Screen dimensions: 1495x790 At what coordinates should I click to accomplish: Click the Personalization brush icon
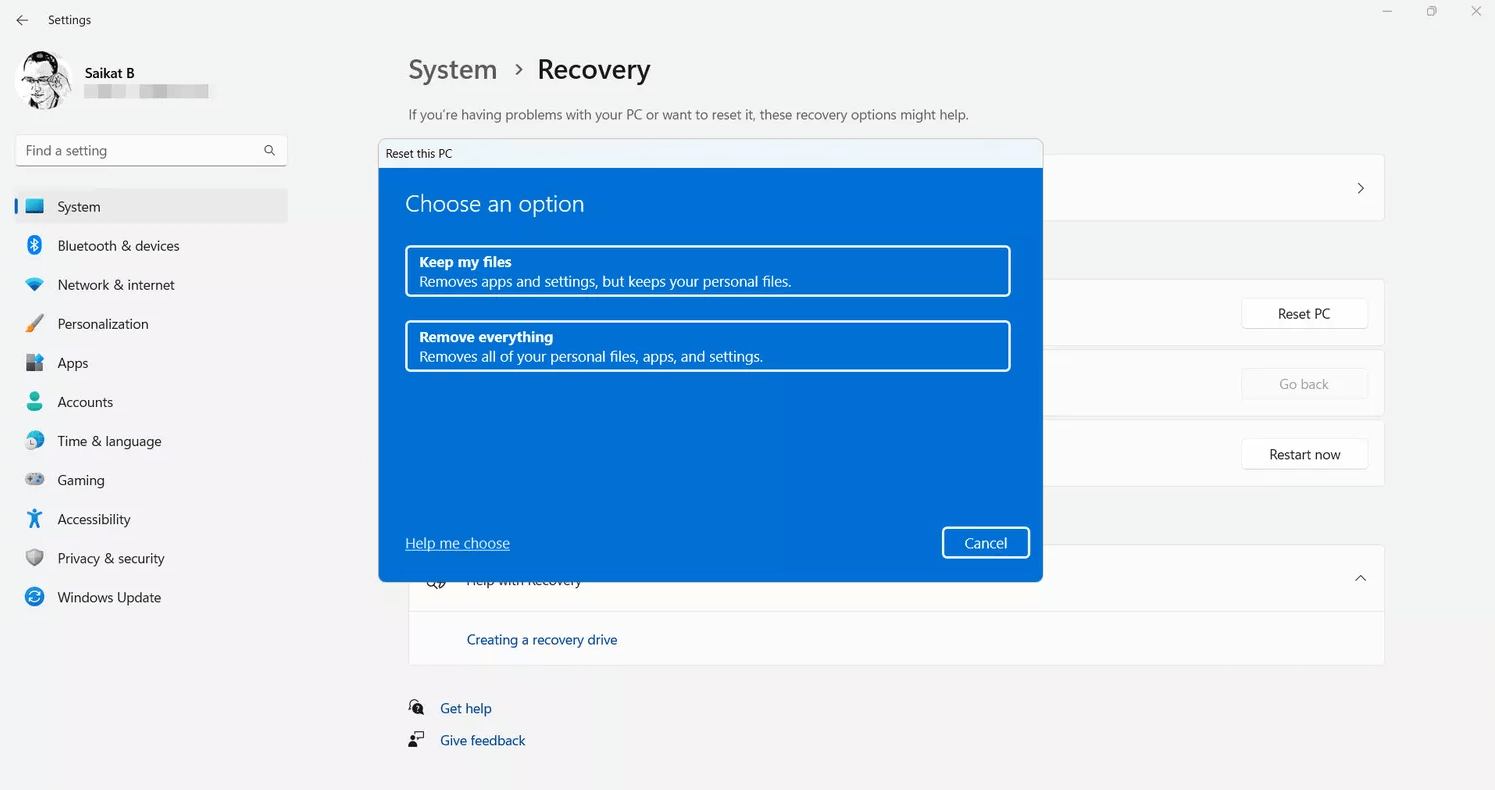point(33,323)
